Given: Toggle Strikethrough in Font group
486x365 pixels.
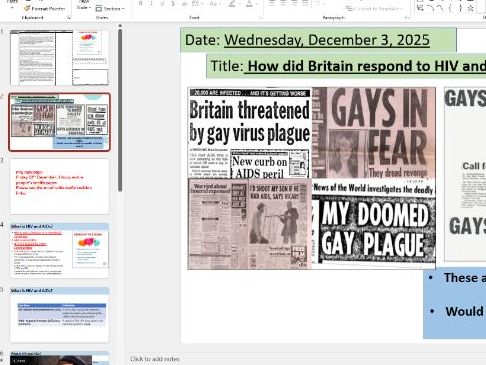Looking at the screenshot, I should [x=184, y=4].
